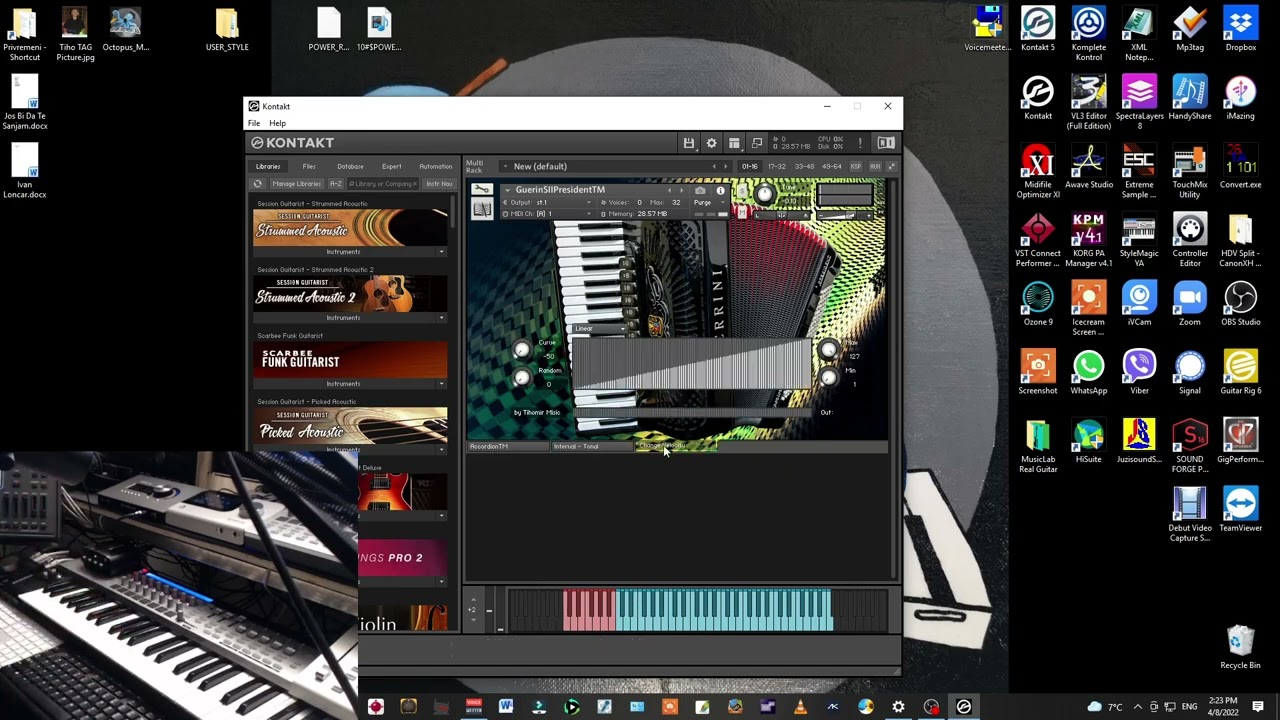Screen dimensions: 1280x720
Task: Click the Library or Company search field
Action: coord(382,184)
